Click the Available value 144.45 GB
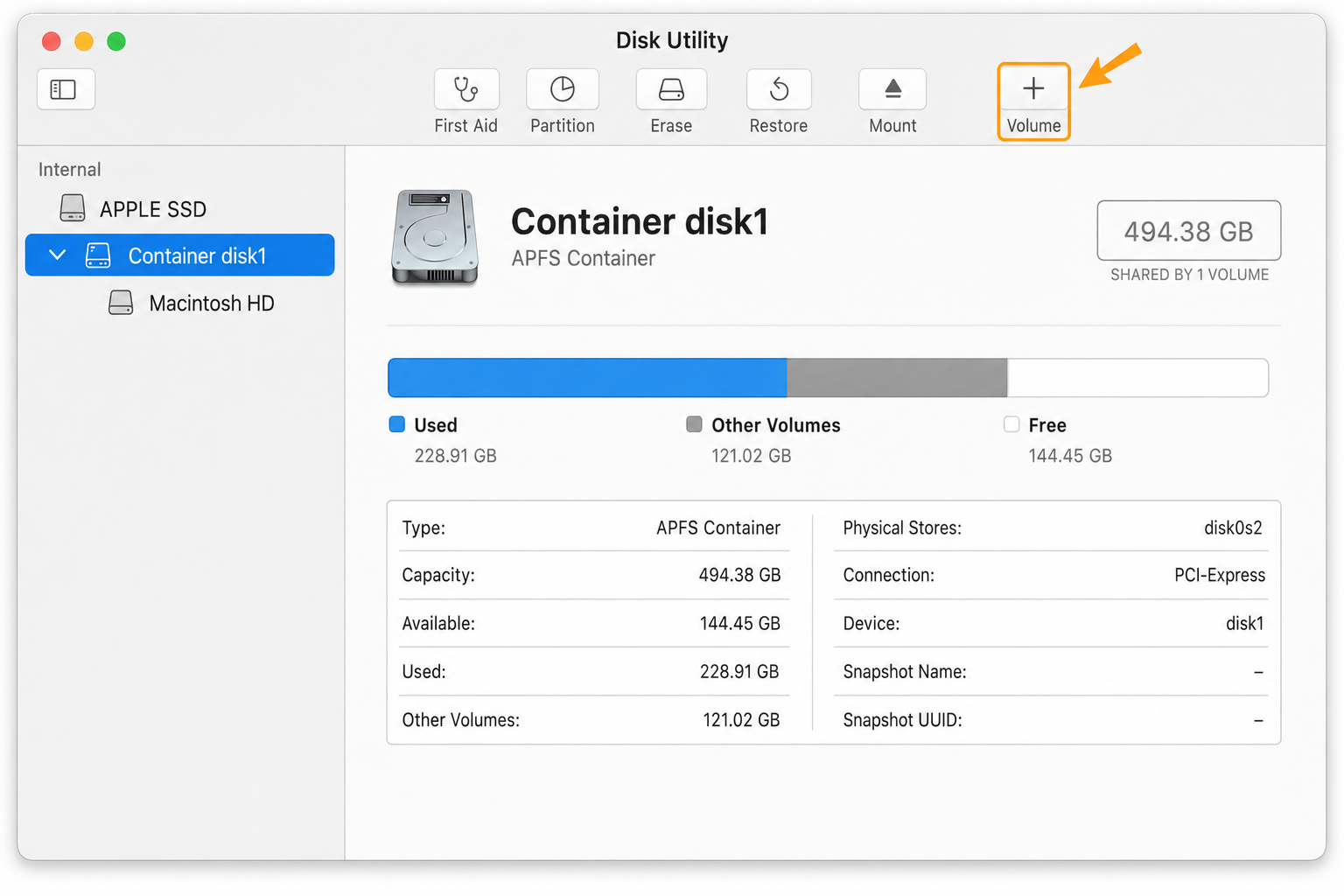Viewport: 1344px width, 896px height. pos(739,624)
